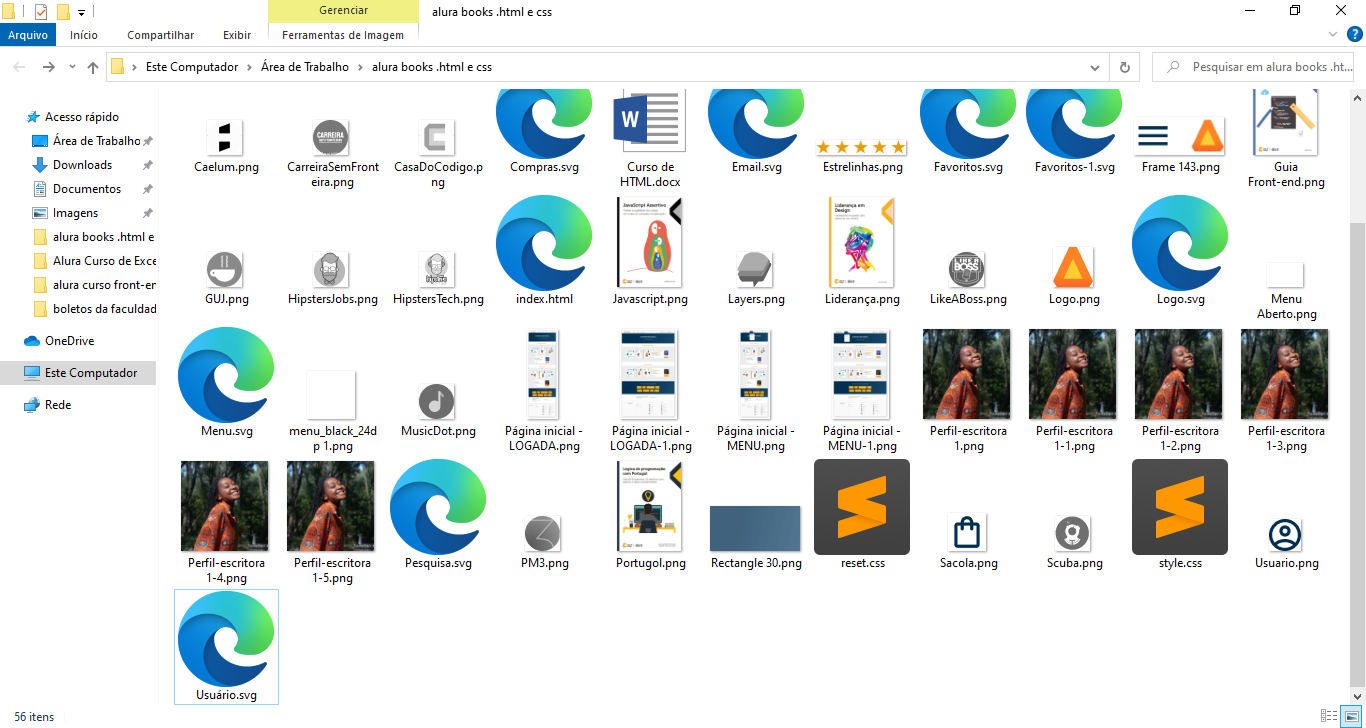Go up one folder level
This screenshot has width=1366, height=728.
tap(93, 67)
